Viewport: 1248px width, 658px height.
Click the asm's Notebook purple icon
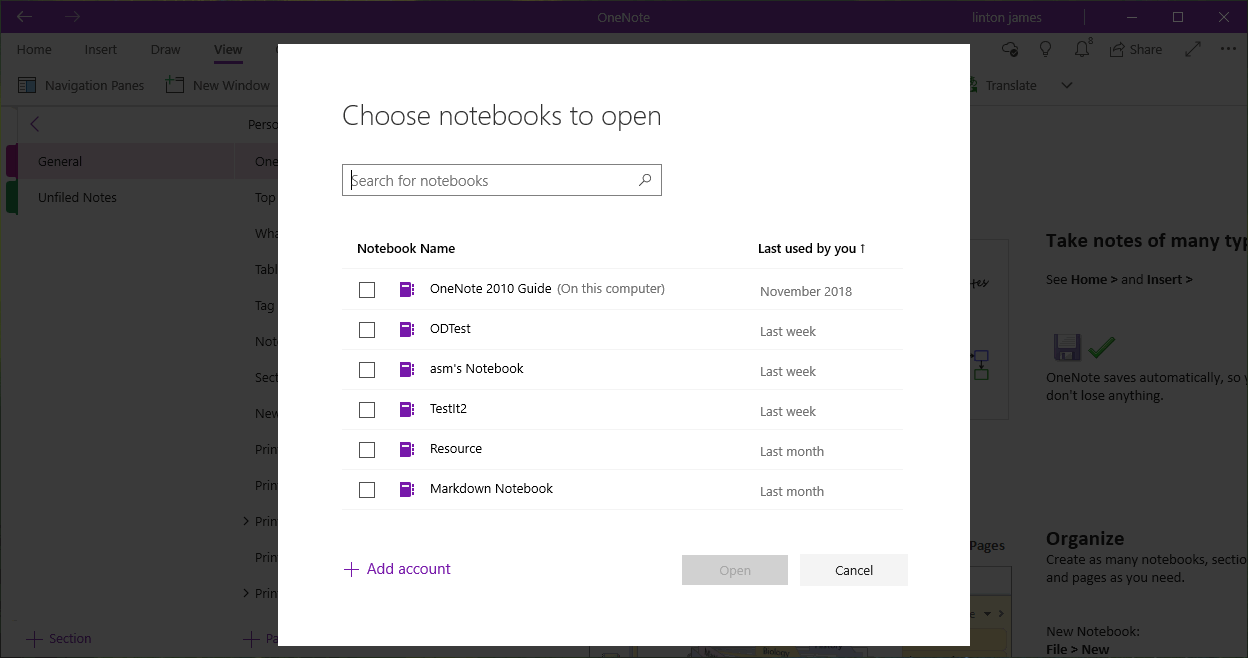click(x=406, y=370)
